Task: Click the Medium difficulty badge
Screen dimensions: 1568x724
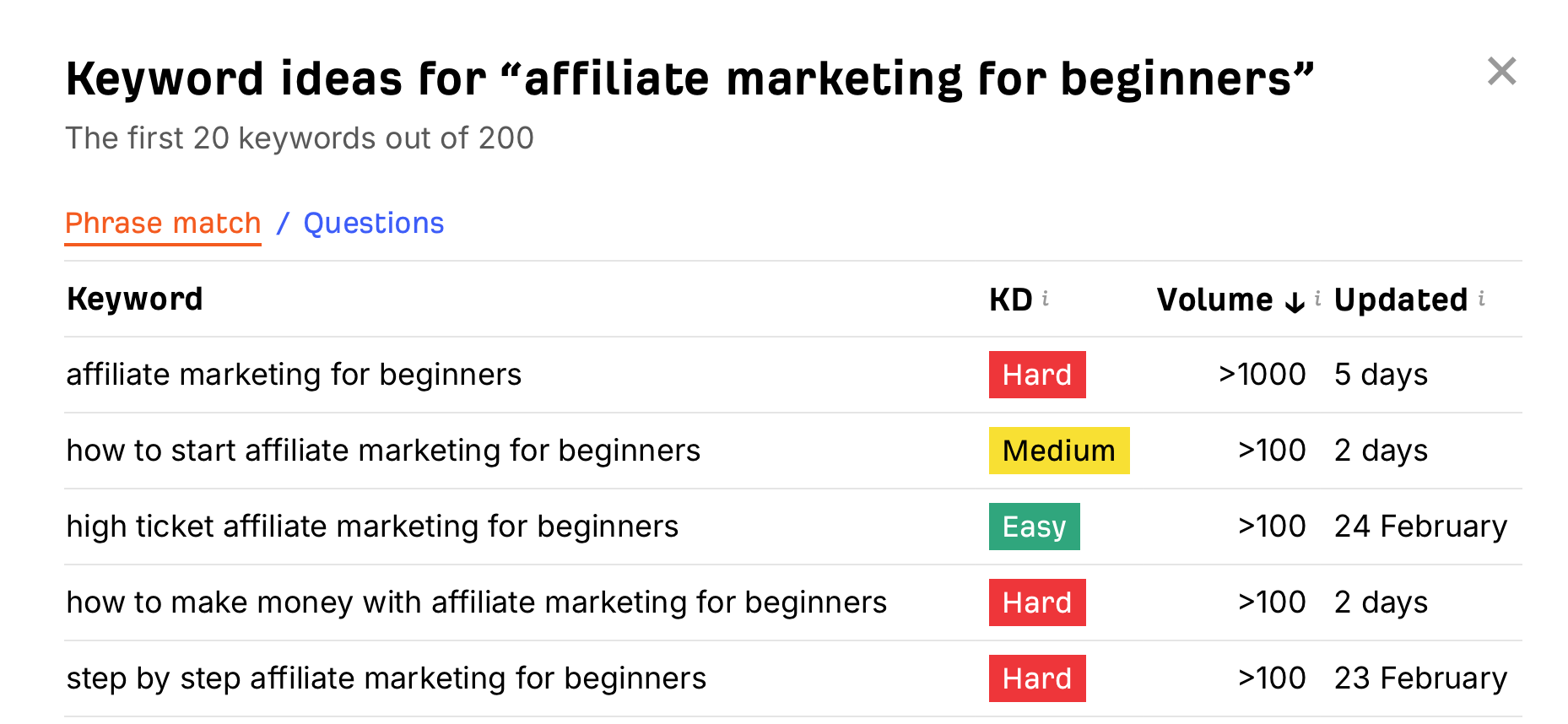Action: [1059, 451]
